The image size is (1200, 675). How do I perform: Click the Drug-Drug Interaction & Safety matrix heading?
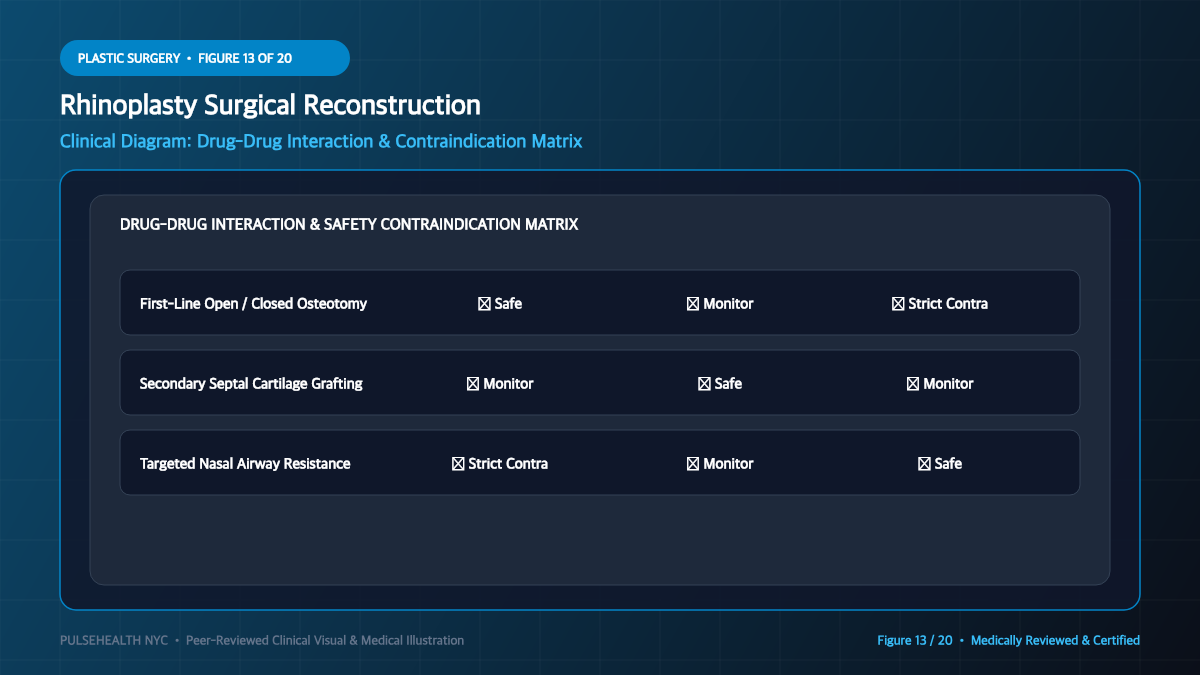(349, 225)
